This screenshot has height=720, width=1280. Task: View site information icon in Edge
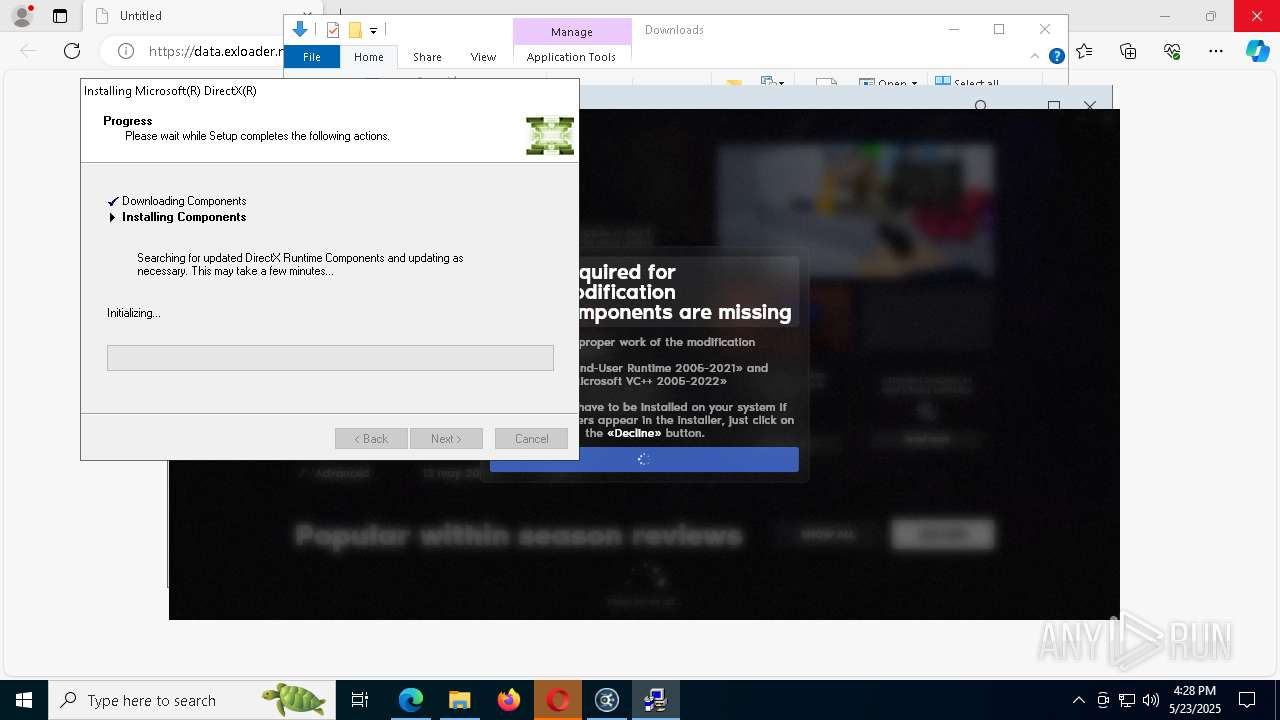tap(125, 51)
